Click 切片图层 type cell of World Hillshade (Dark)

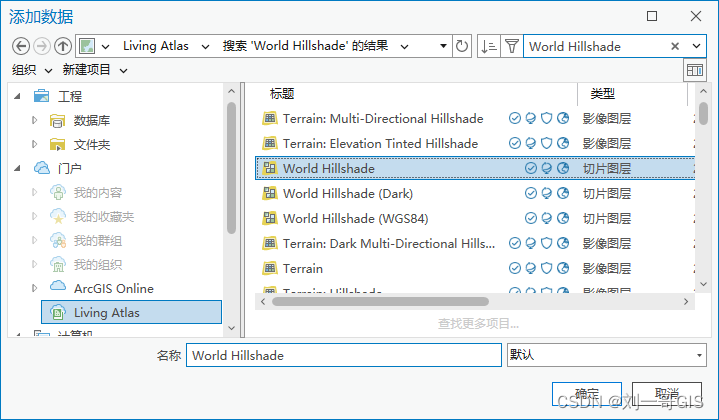click(x=607, y=193)
